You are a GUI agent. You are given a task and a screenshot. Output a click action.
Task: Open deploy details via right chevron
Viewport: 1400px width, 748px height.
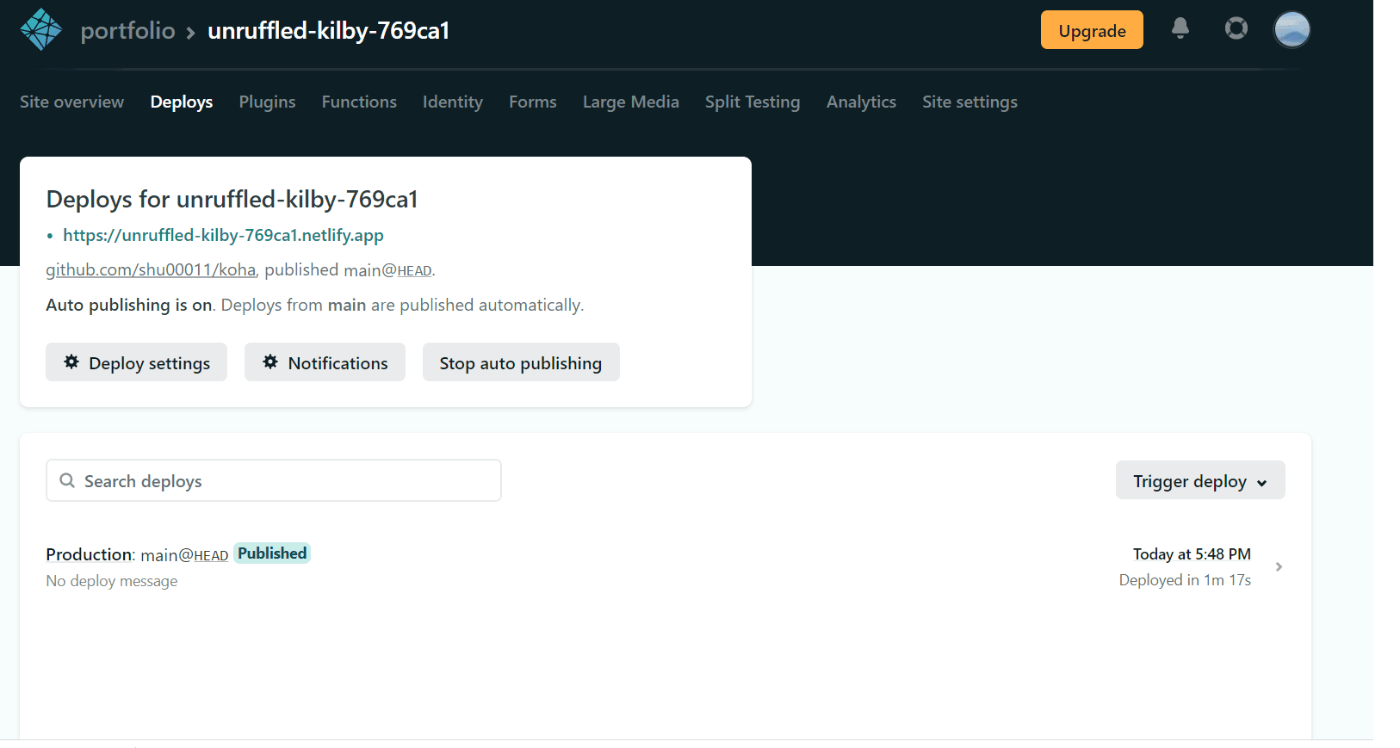(1279, 567)
